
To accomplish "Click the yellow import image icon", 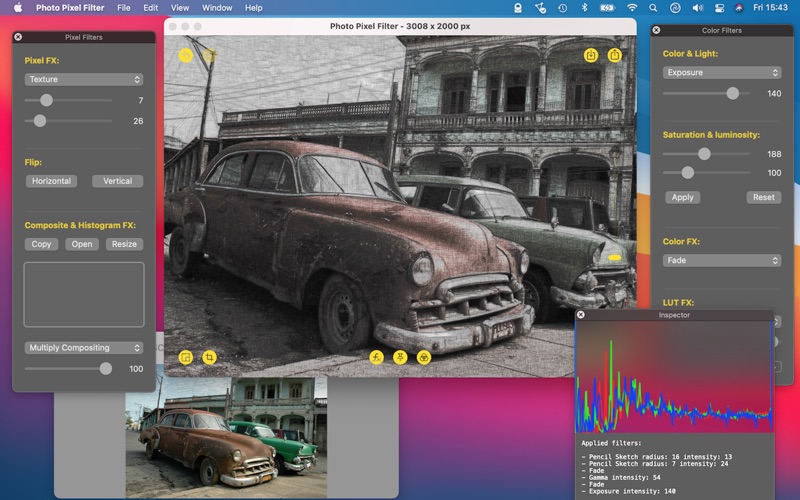I will 591,55.
